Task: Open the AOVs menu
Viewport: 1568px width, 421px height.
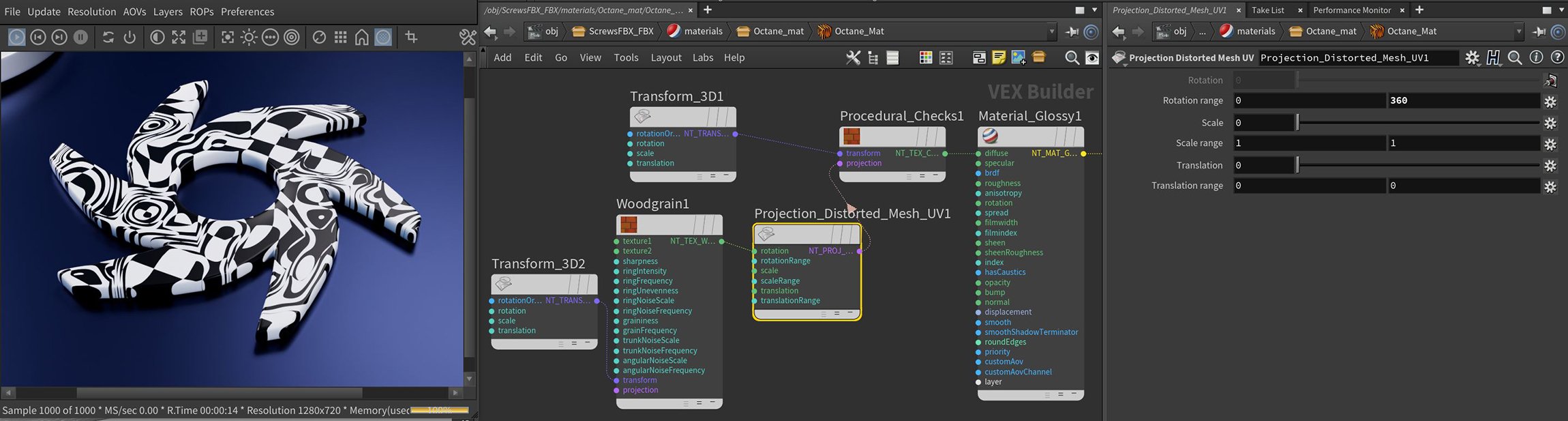Action: [x=134, y=12]
